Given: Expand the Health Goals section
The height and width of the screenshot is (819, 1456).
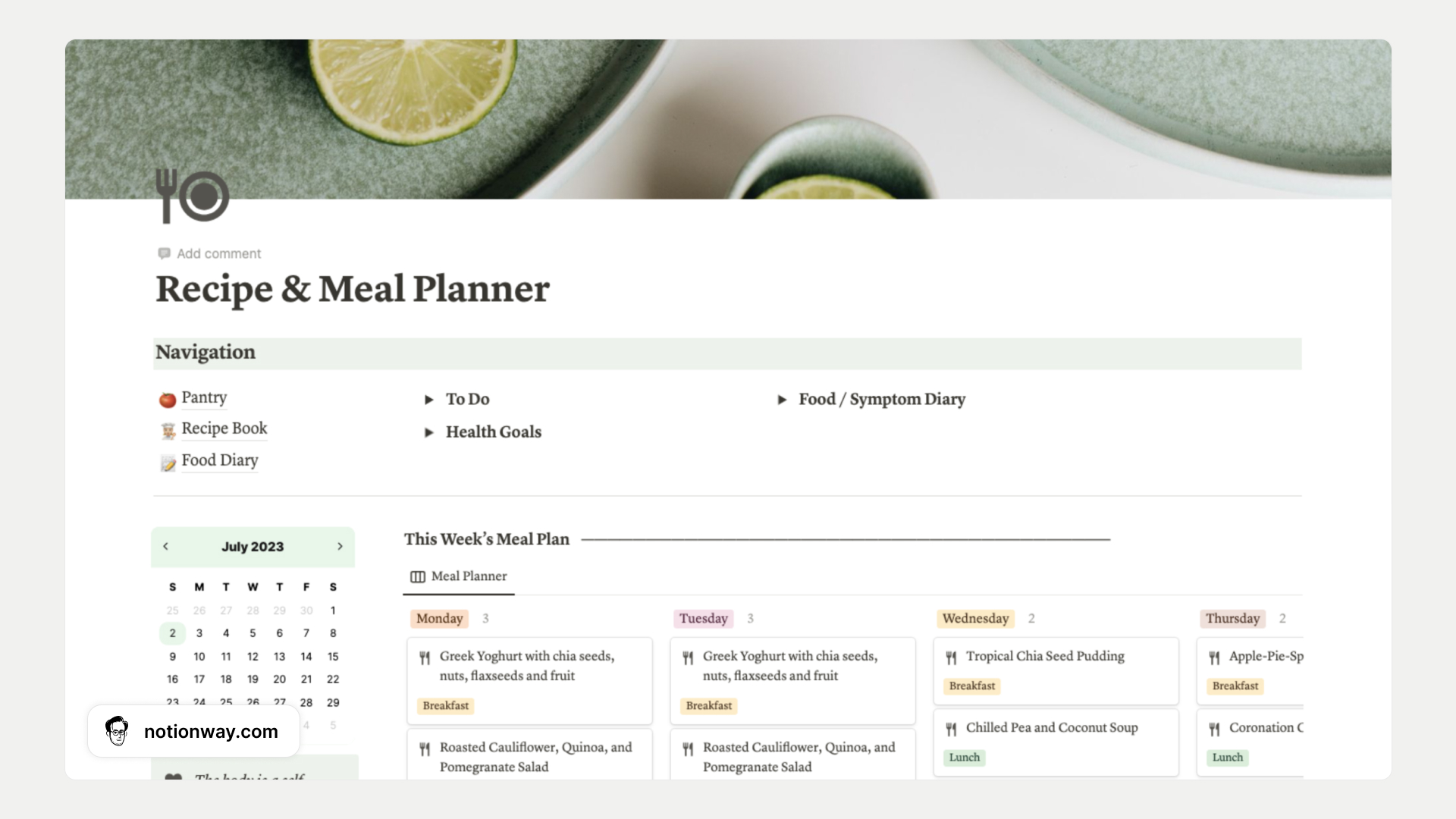Looking at the screenshot, I should (429, 431).
